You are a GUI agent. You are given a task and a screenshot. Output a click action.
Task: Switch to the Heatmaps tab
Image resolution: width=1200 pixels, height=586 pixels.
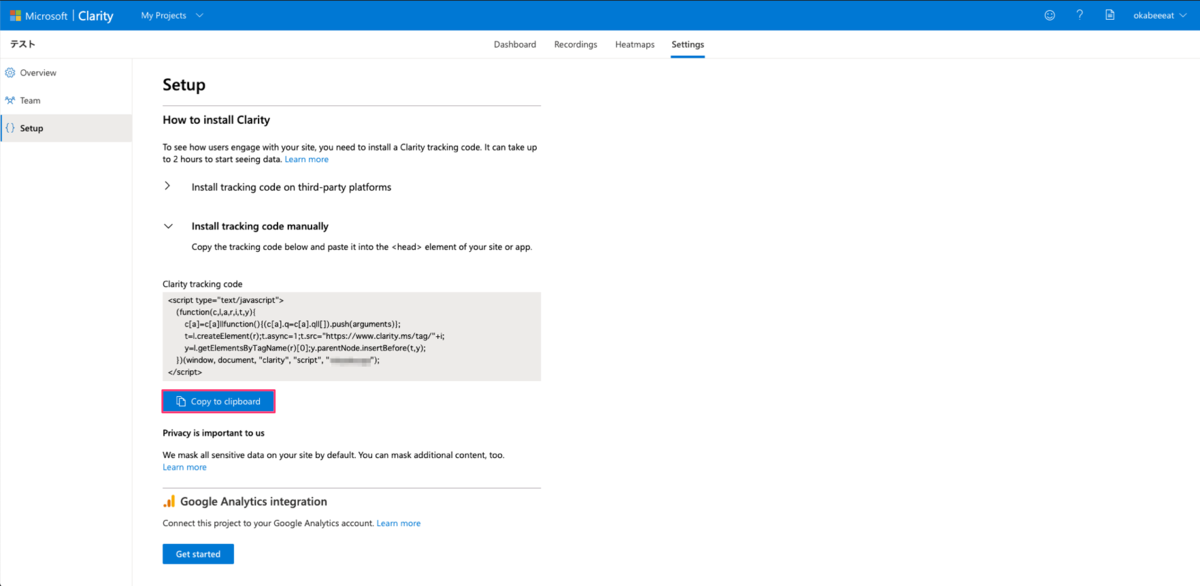coord(635,45)
